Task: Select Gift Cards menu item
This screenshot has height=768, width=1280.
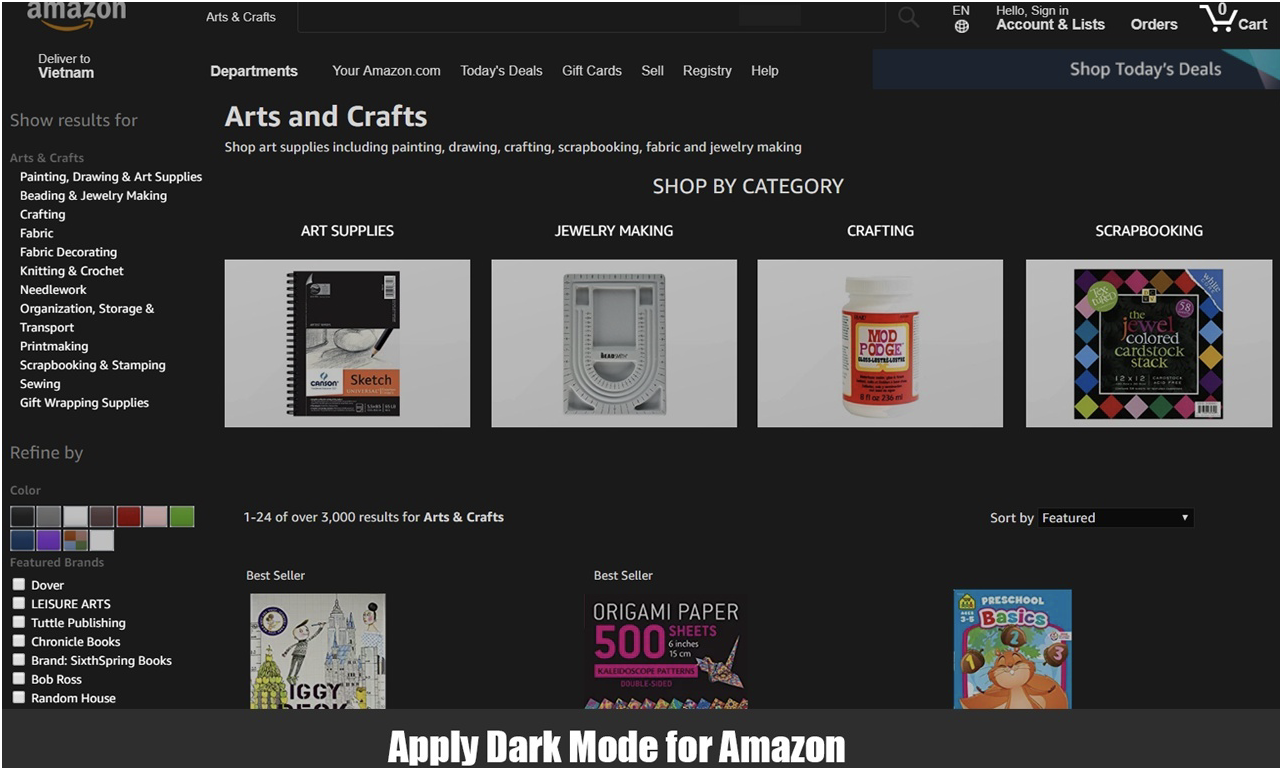Action: pos(592,71)
